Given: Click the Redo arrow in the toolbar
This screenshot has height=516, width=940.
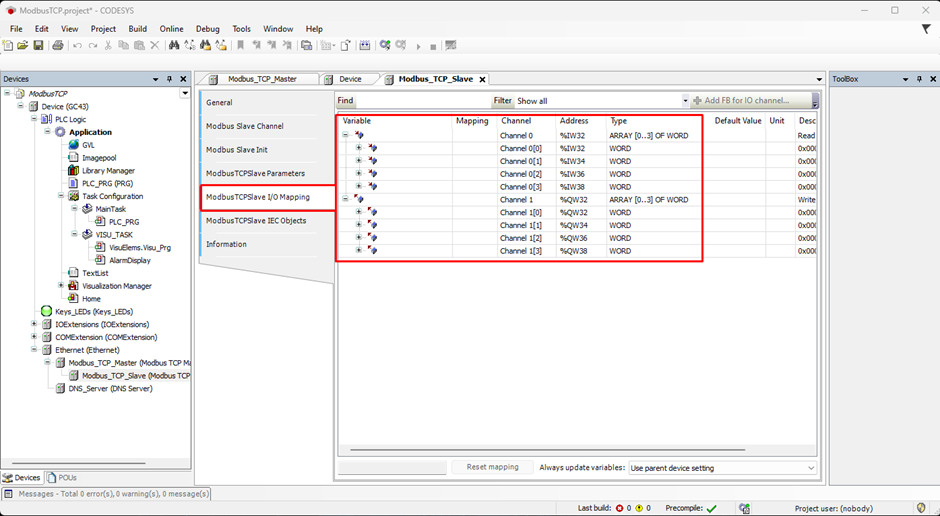Looking at the screenshot, I should click(93, 46).
